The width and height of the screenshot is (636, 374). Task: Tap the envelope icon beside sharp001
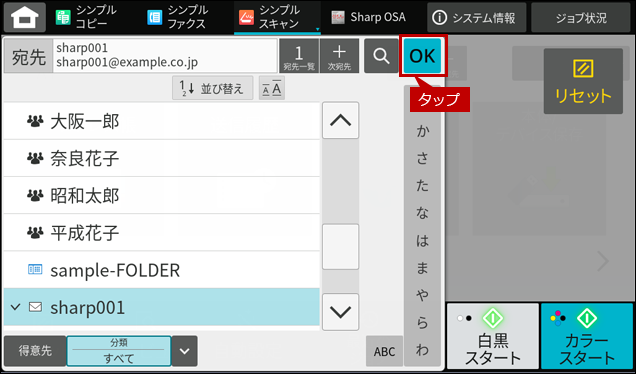tap(35, 307)
